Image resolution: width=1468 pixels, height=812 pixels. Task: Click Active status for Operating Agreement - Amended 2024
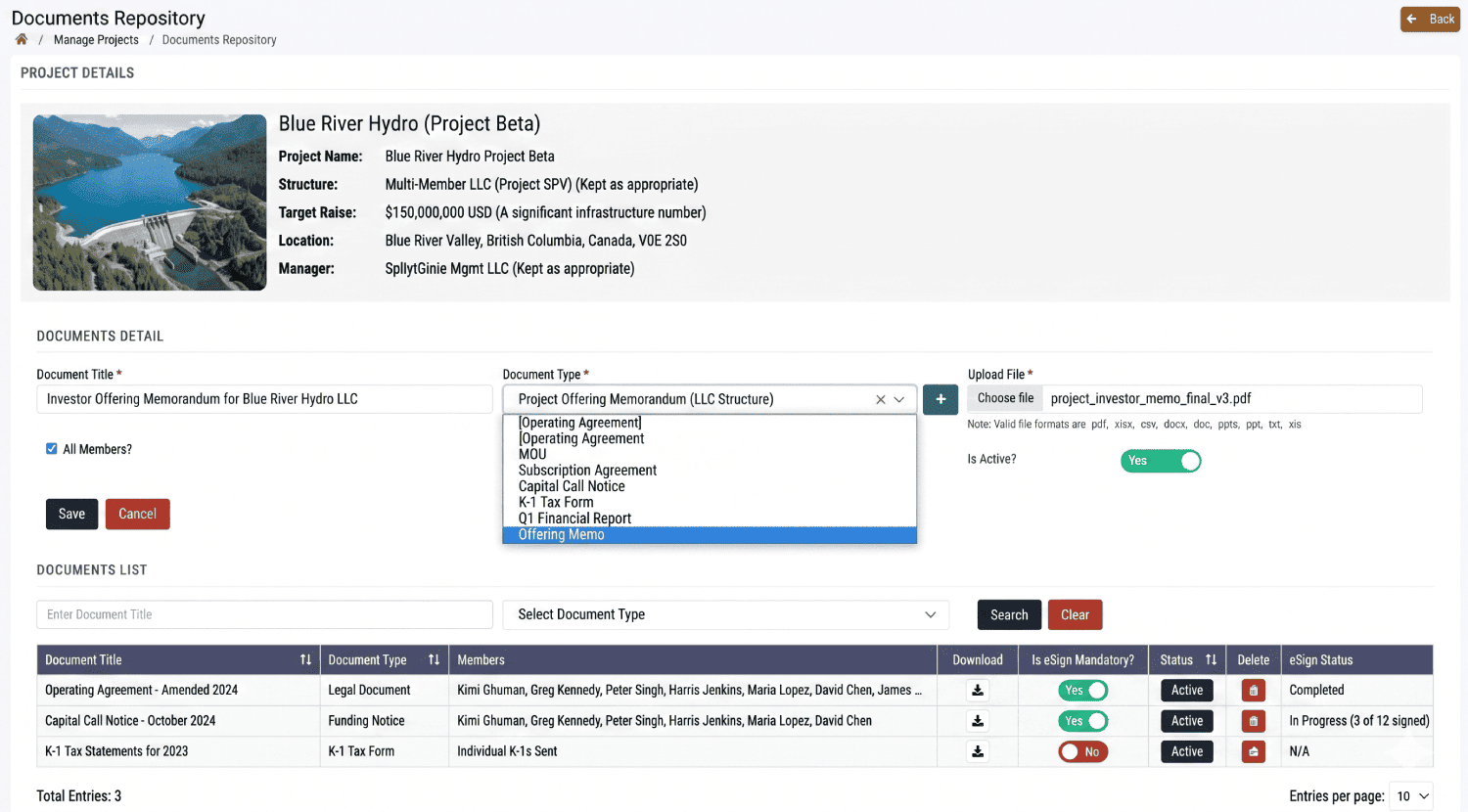click(1187, 690)
